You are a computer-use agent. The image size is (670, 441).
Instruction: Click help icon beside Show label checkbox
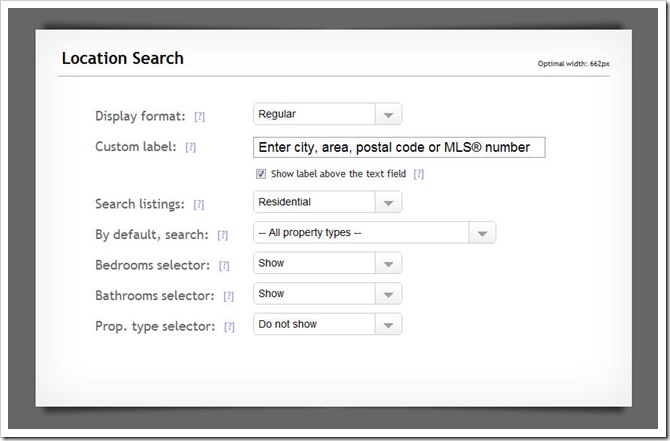click(x=419, y=174)
